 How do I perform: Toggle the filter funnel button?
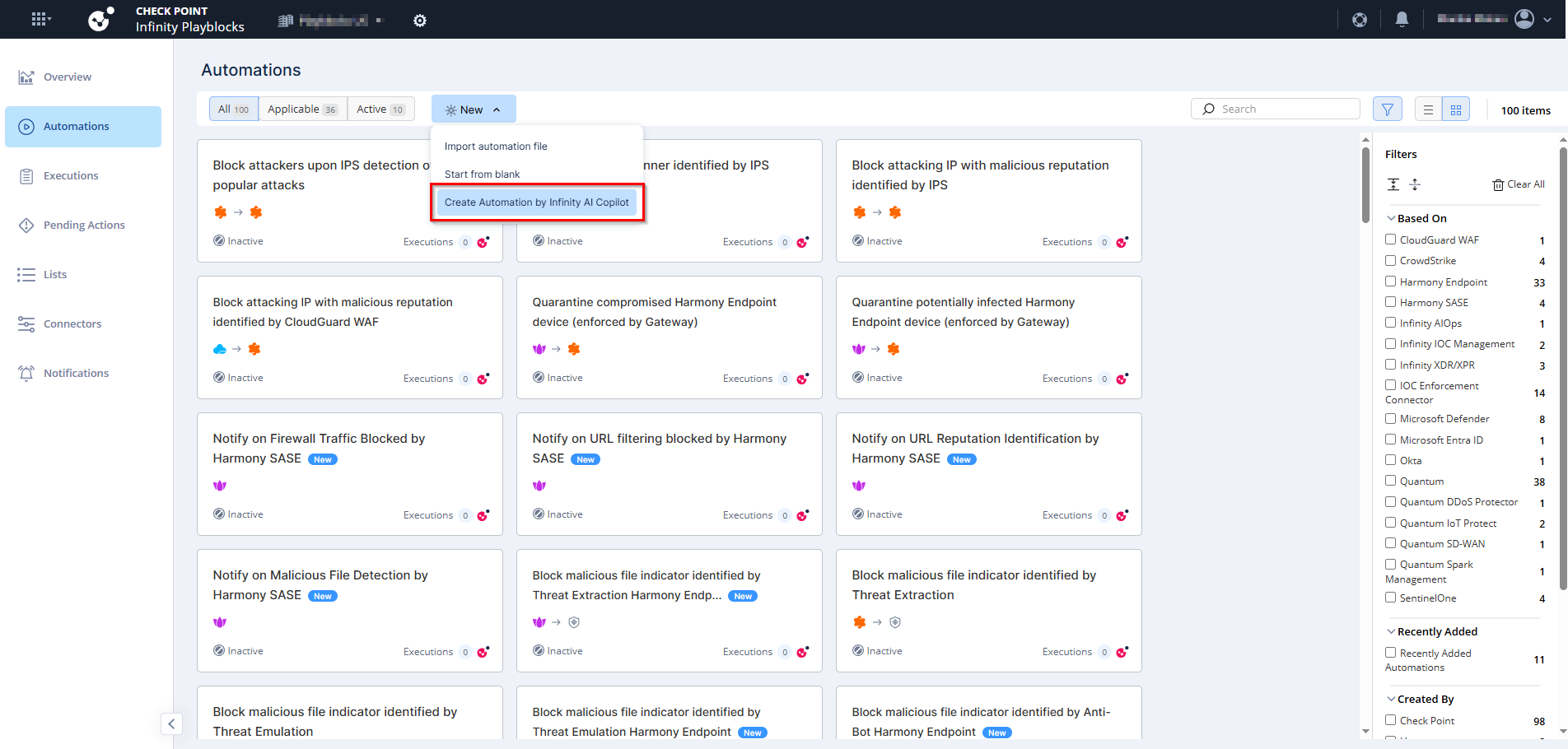pyautogui.click(x=1388, y=109)
